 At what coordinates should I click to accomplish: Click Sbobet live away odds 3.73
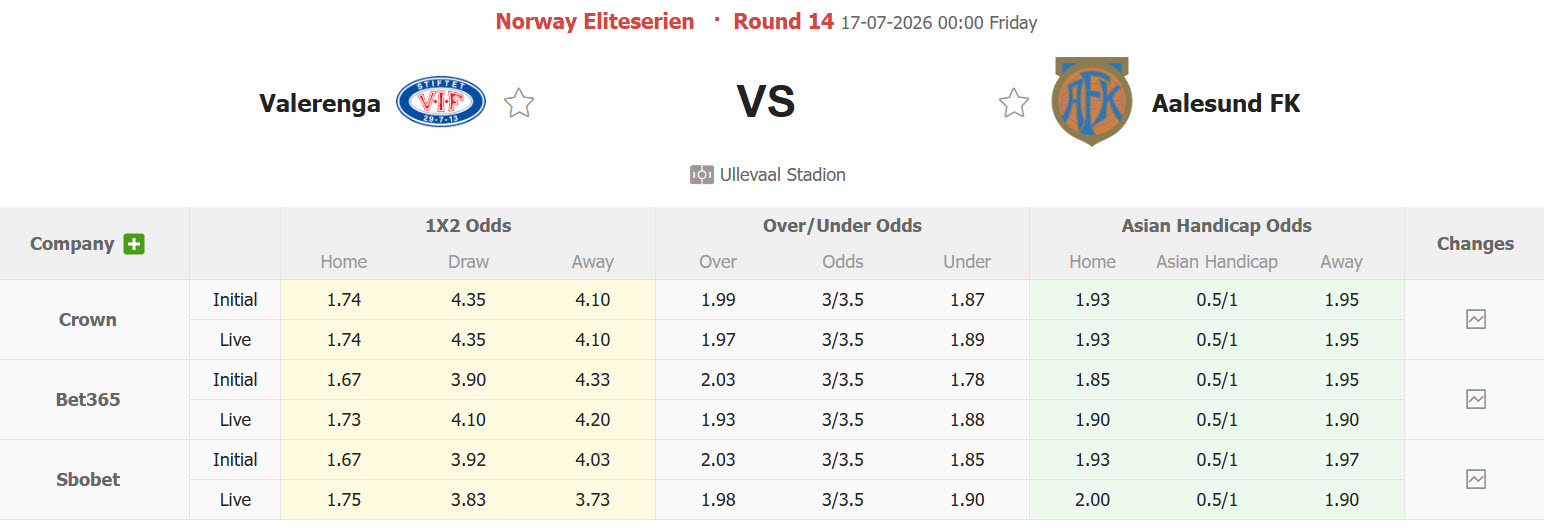pyautogui.click(x=592, y=500)
